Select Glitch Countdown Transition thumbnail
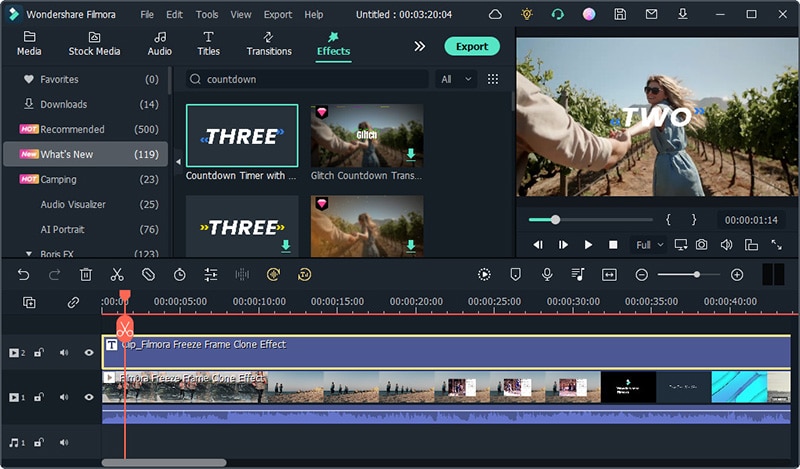Image resolution: width=800 pixels, height=469 pixels. click(x=367, y=136)
